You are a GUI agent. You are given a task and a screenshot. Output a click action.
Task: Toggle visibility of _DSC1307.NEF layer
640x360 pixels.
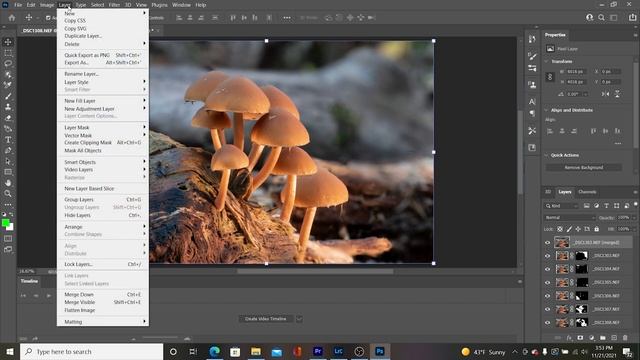pos(548,309)
